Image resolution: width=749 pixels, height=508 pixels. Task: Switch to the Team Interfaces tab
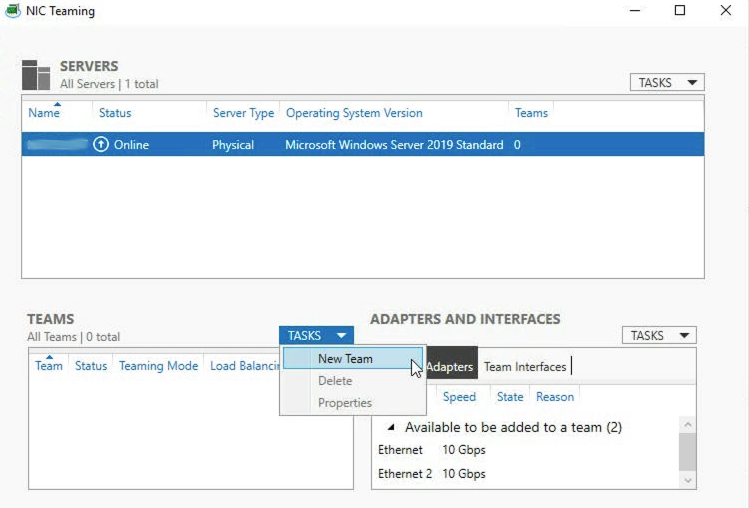(x=525, y=367)
